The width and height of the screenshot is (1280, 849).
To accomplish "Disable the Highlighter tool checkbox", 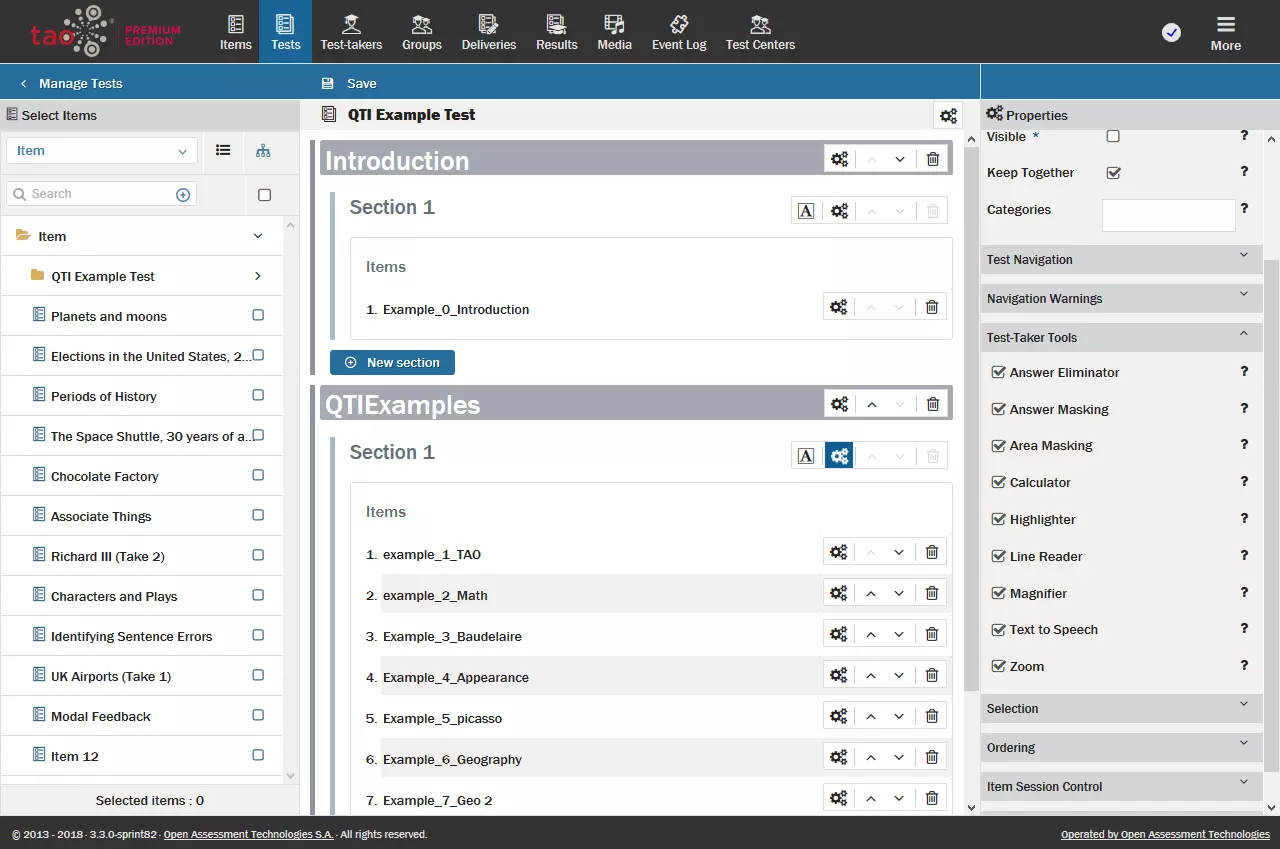I will coord(998,519).
